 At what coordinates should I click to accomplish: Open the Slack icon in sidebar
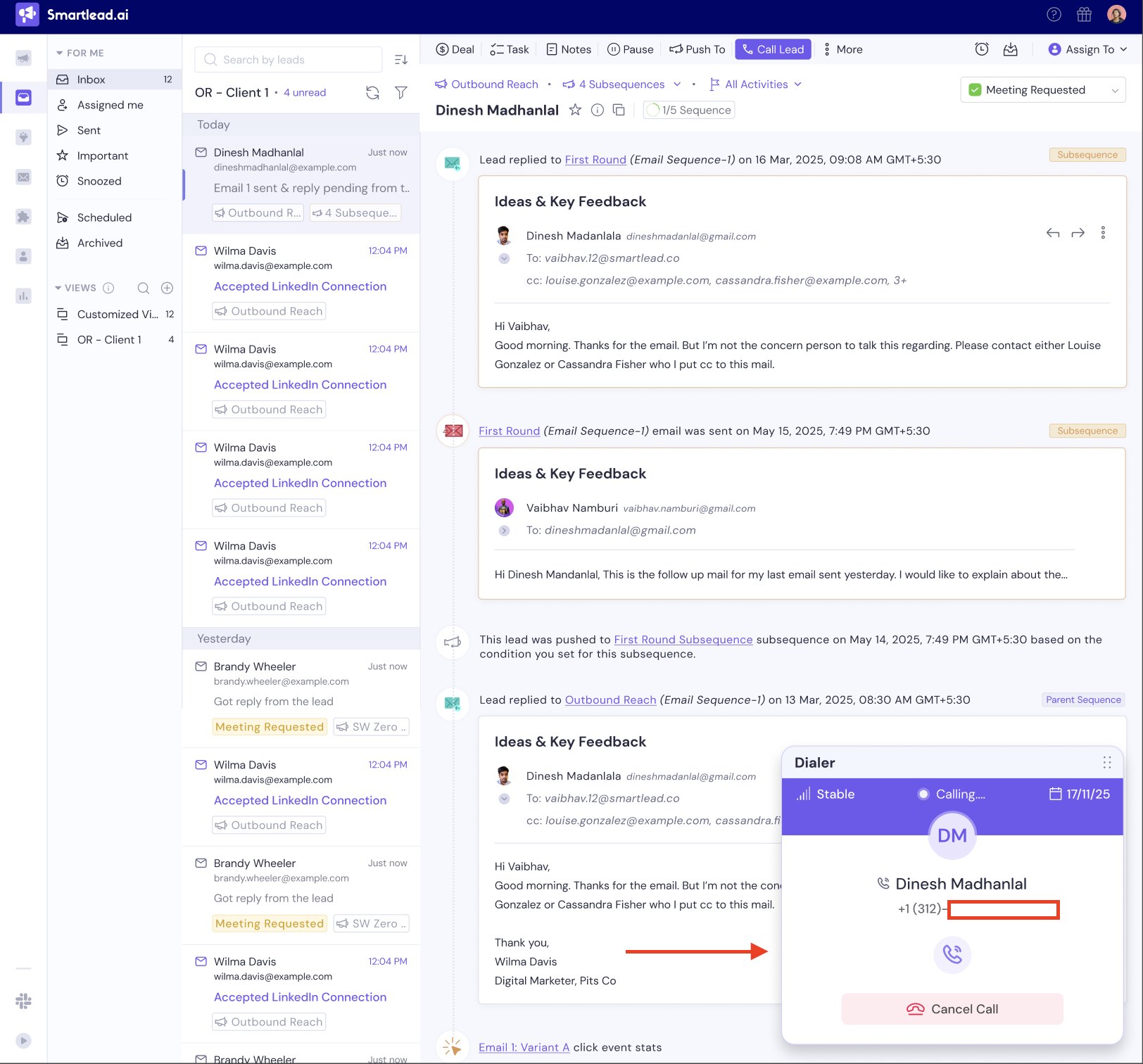pyautogui.click(x=23, y=1001)
